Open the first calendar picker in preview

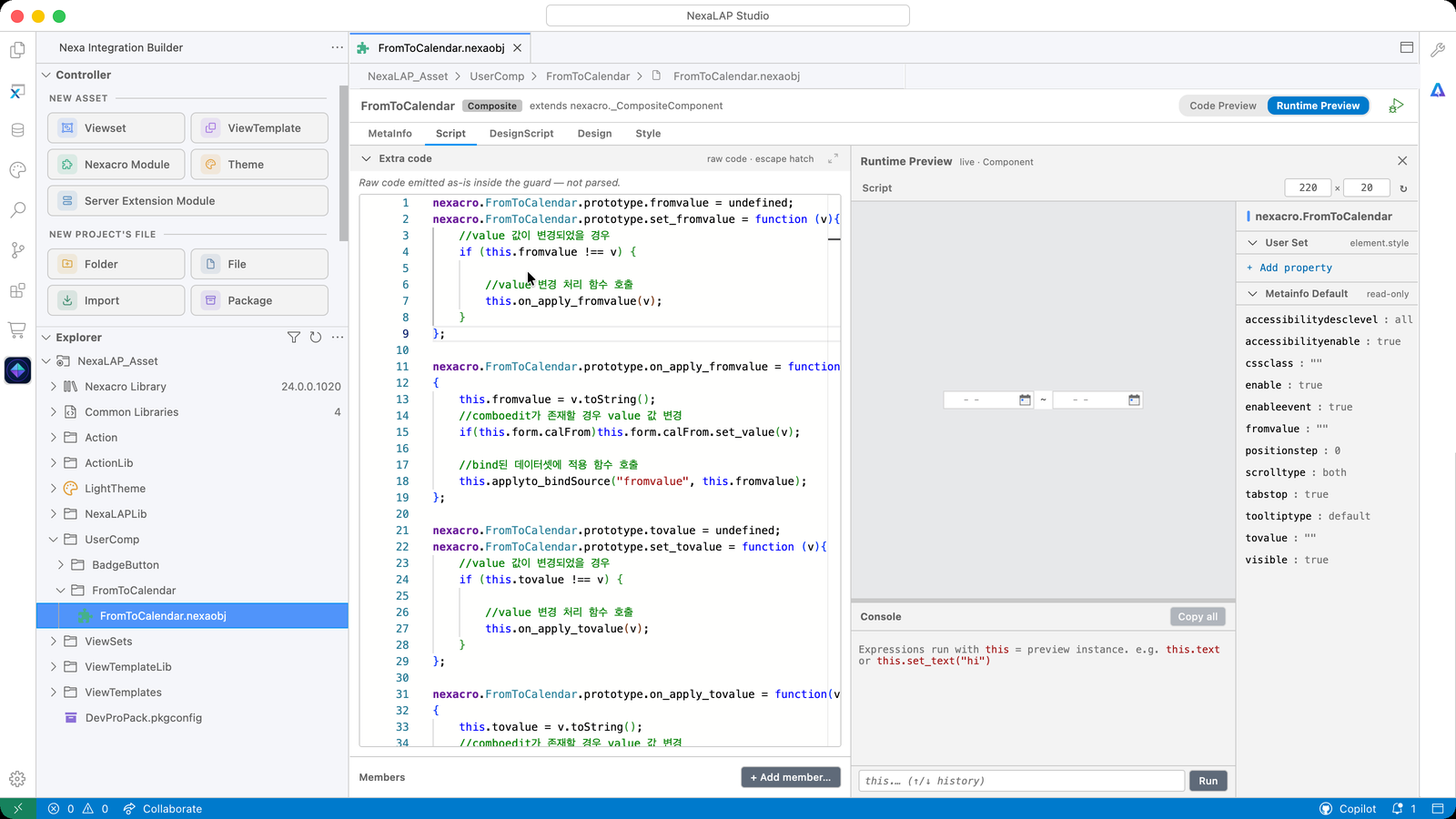(1025, 399)
